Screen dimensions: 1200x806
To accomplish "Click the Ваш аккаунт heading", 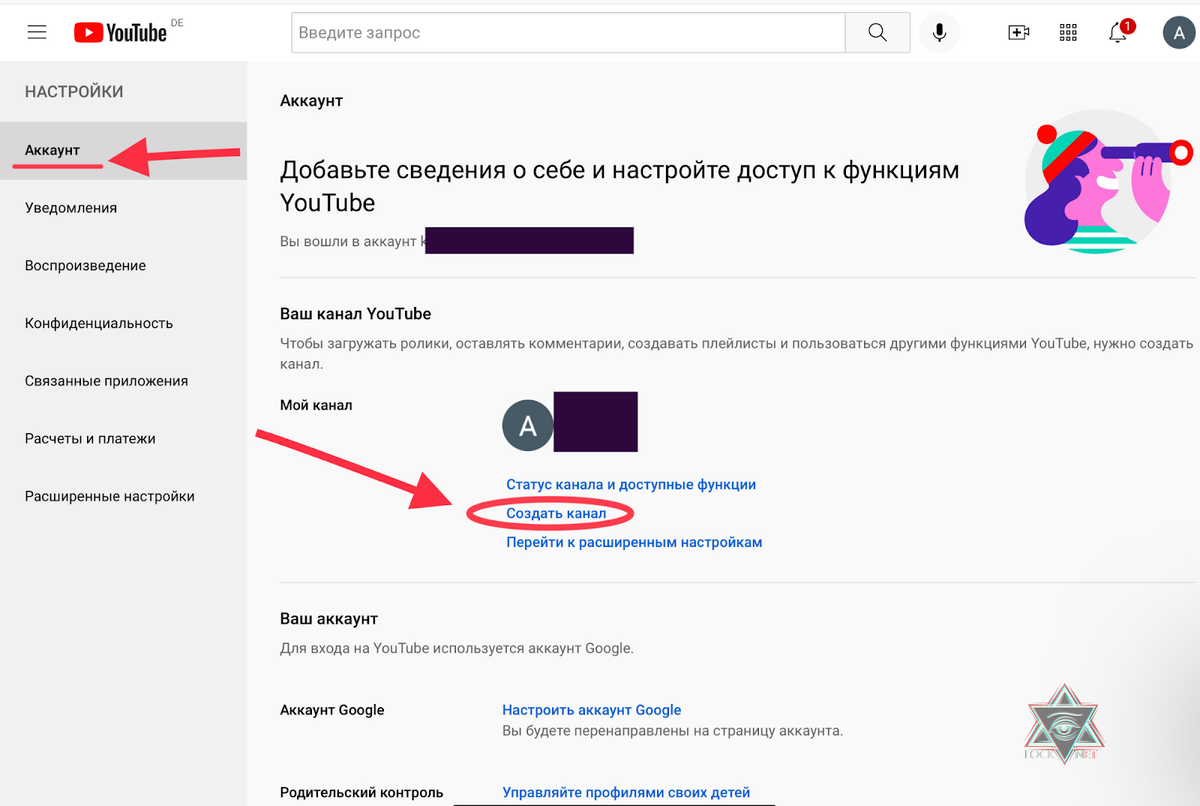I will tap(329, 619).
